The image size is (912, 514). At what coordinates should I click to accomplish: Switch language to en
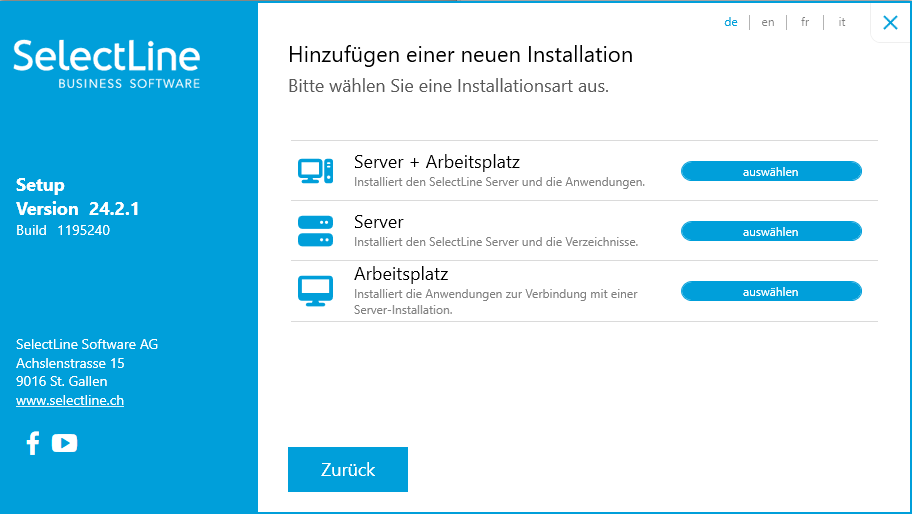tap(768, 22)
